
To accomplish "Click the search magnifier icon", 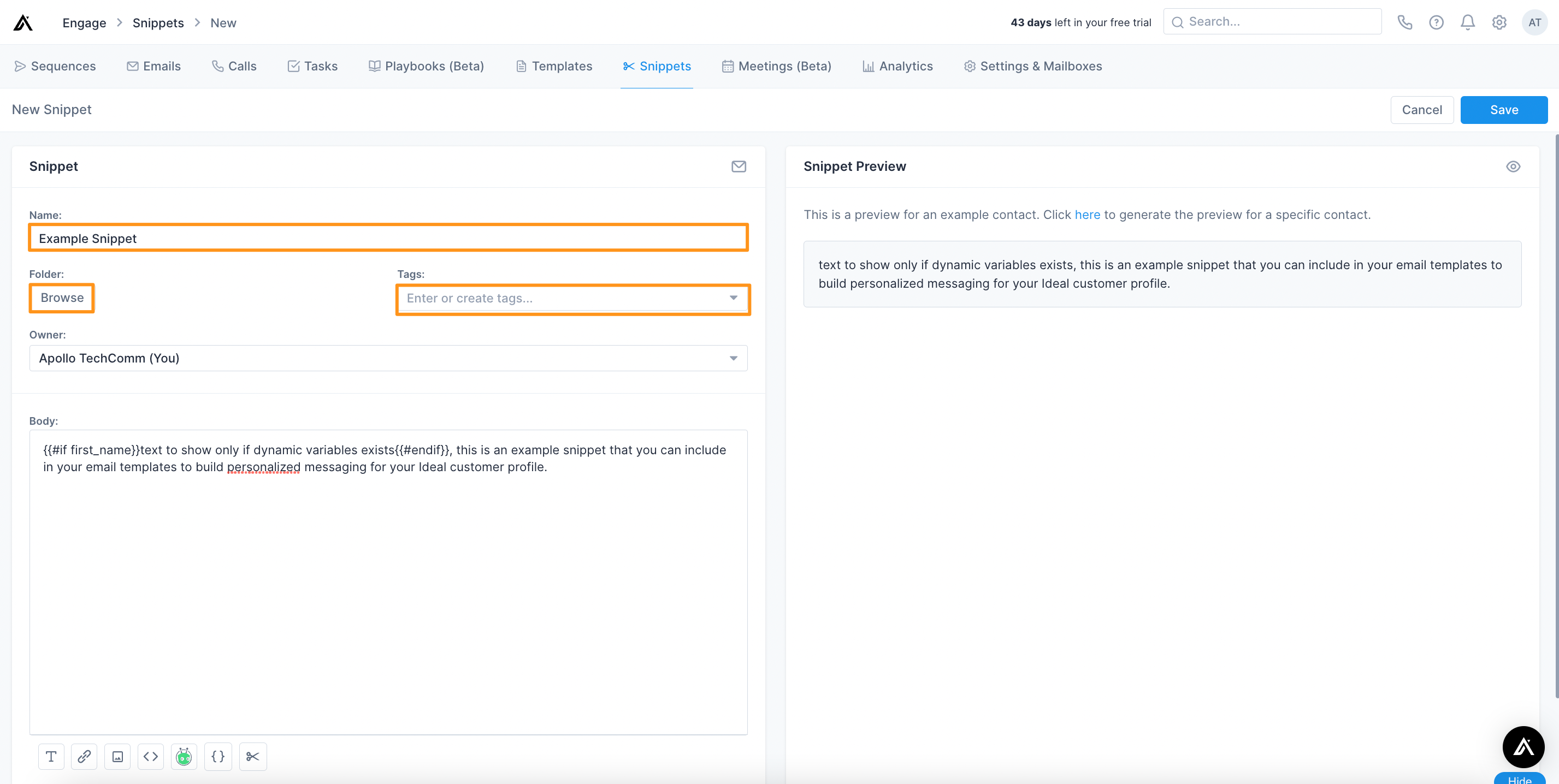I will (1177, 22).
